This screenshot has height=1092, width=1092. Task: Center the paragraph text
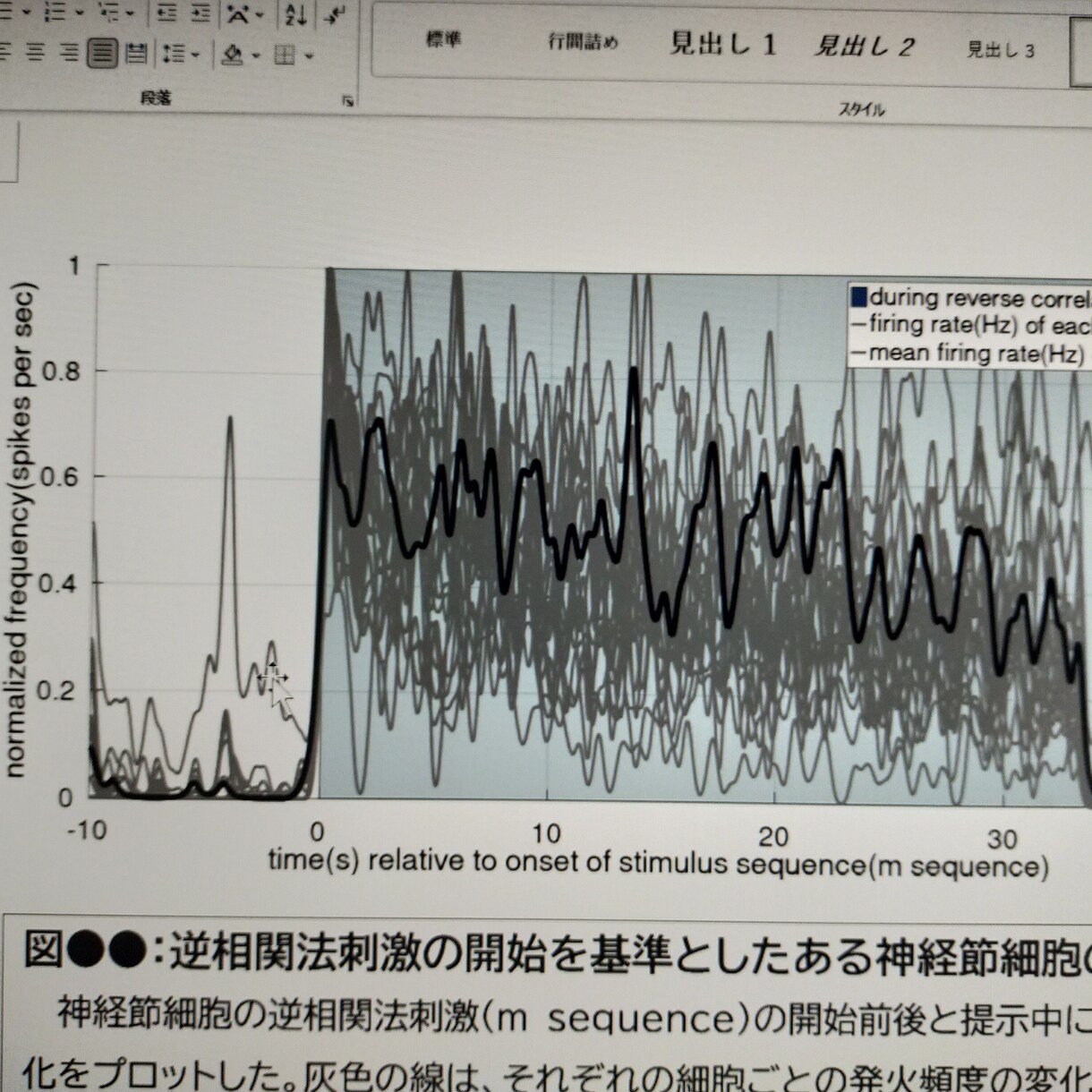tap(35, 53)
